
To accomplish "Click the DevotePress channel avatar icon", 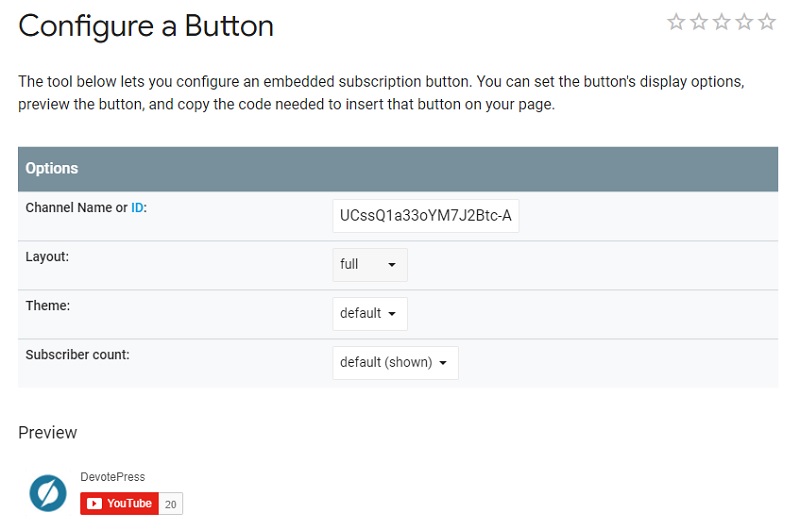I will tap(48, 493).
